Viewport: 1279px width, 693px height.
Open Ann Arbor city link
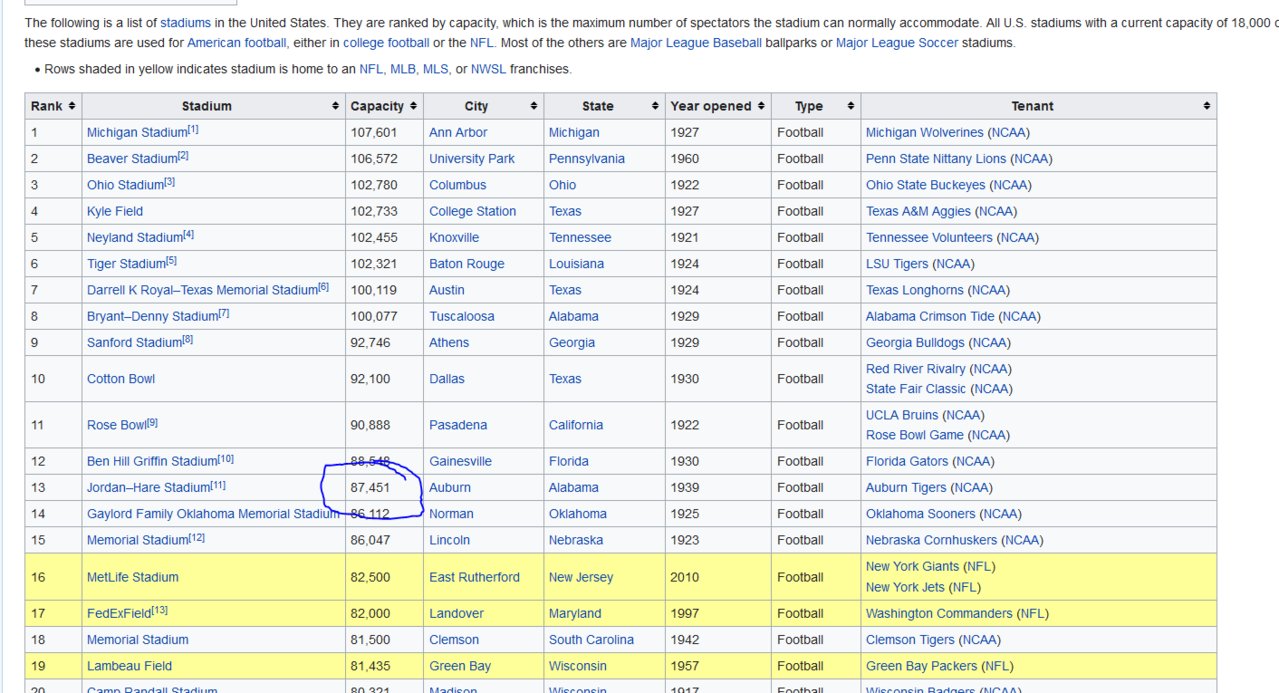coord(458,132)
